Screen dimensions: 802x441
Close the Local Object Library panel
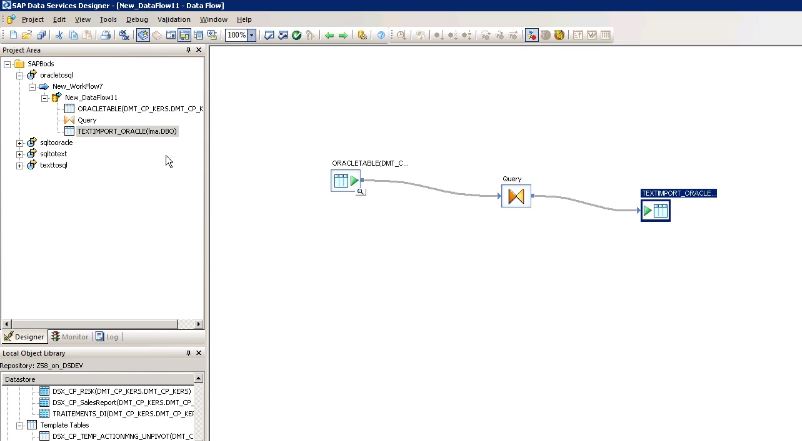tap(199, 353)
